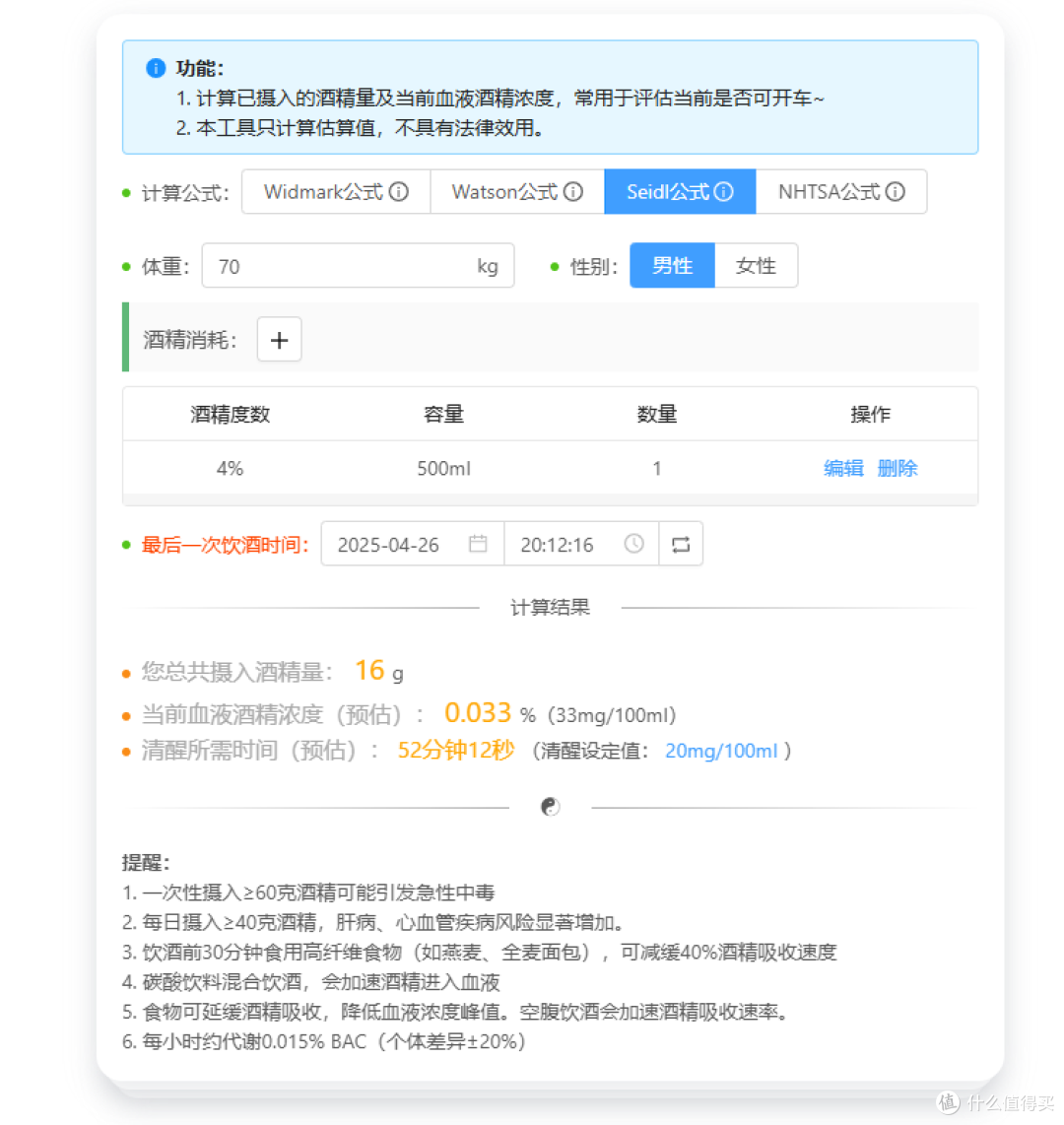Open the calendar icon in date field
The width and height of the screenshot is (1064, 1125).
pyautogui.click(x=478, y=544)
